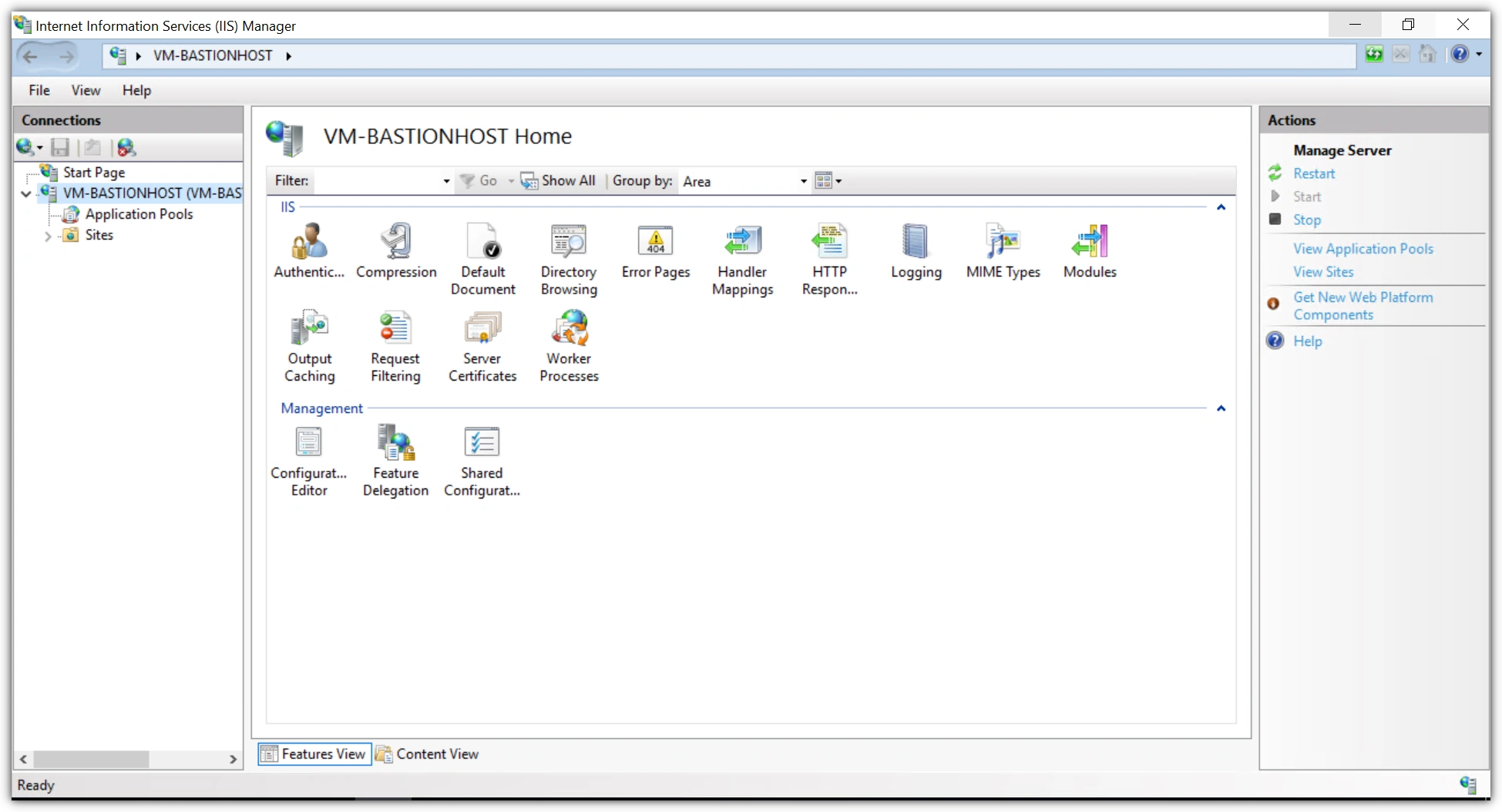Restart the server from Actions pane
The width and height of the screenshot is (1502, 812).
click(x=1314, y=173)
